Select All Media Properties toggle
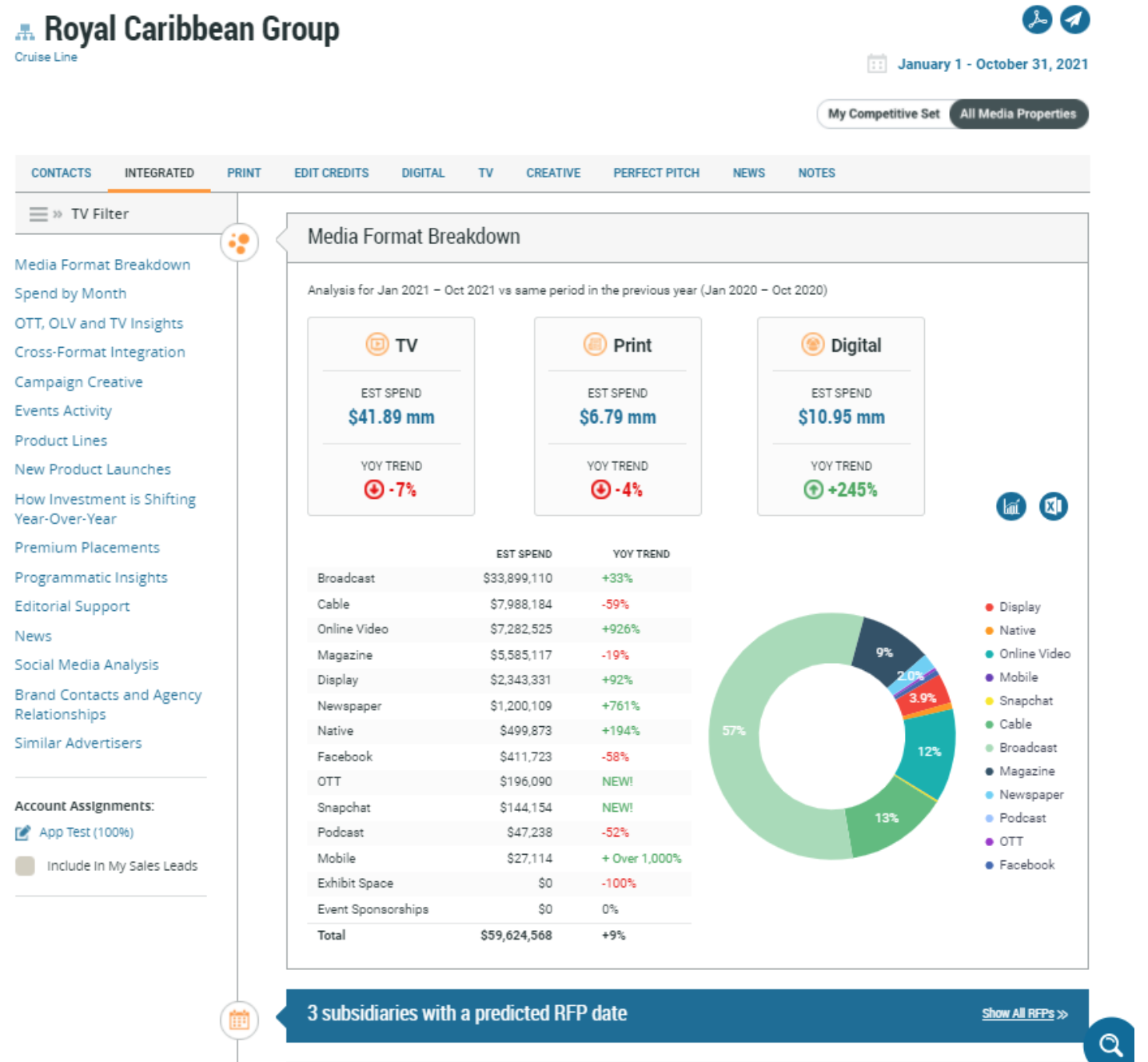This screenshot has width=1148, height=1062. click(1018, 114)
